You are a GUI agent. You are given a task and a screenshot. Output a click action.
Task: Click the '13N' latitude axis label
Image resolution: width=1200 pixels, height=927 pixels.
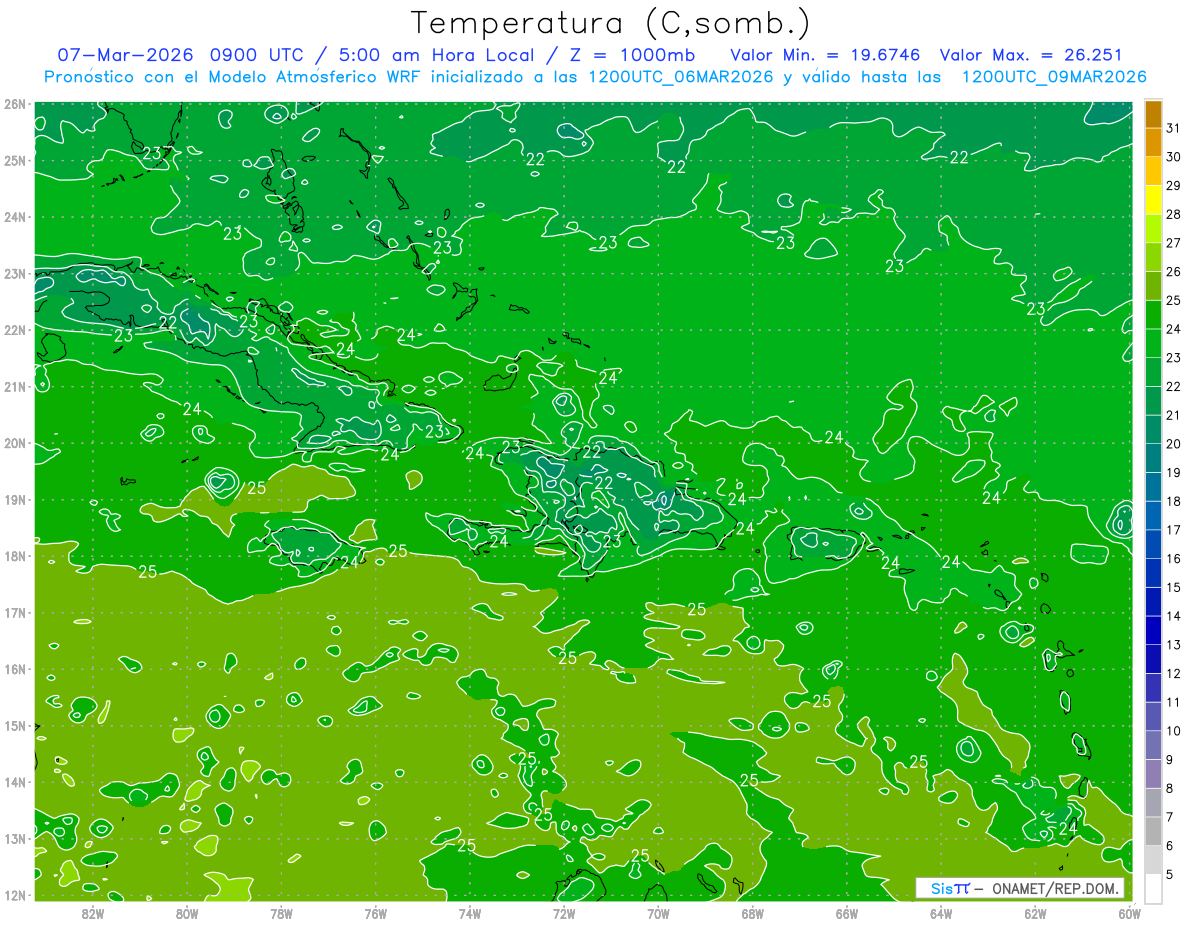[15, 838]
